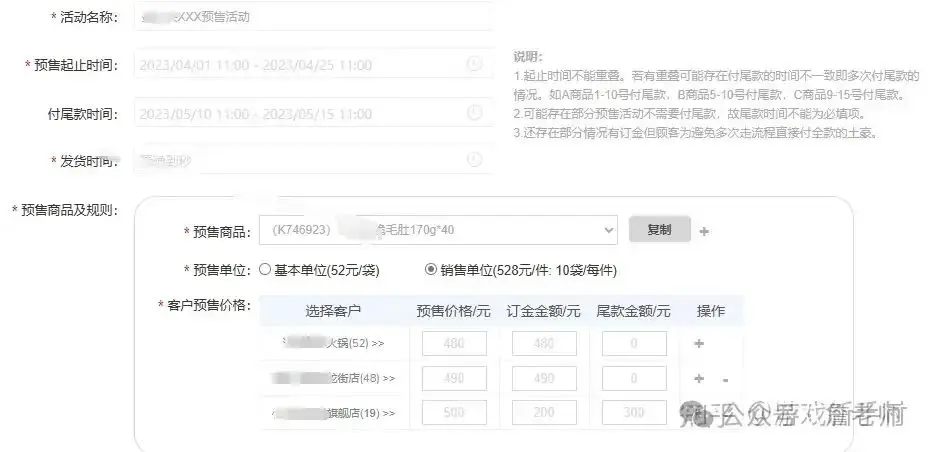Click the 活动名称 input field
Screen dimensions: 931x452
312,18
